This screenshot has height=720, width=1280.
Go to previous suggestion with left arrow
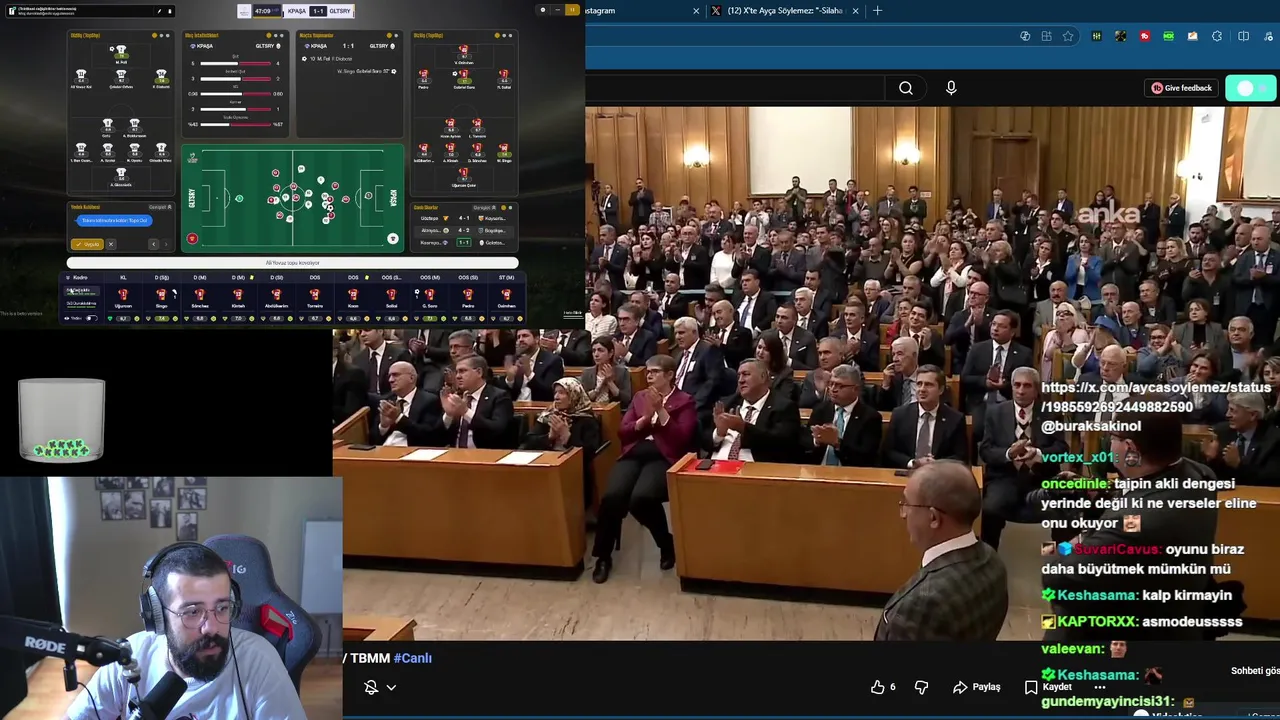tap(154, 244)
